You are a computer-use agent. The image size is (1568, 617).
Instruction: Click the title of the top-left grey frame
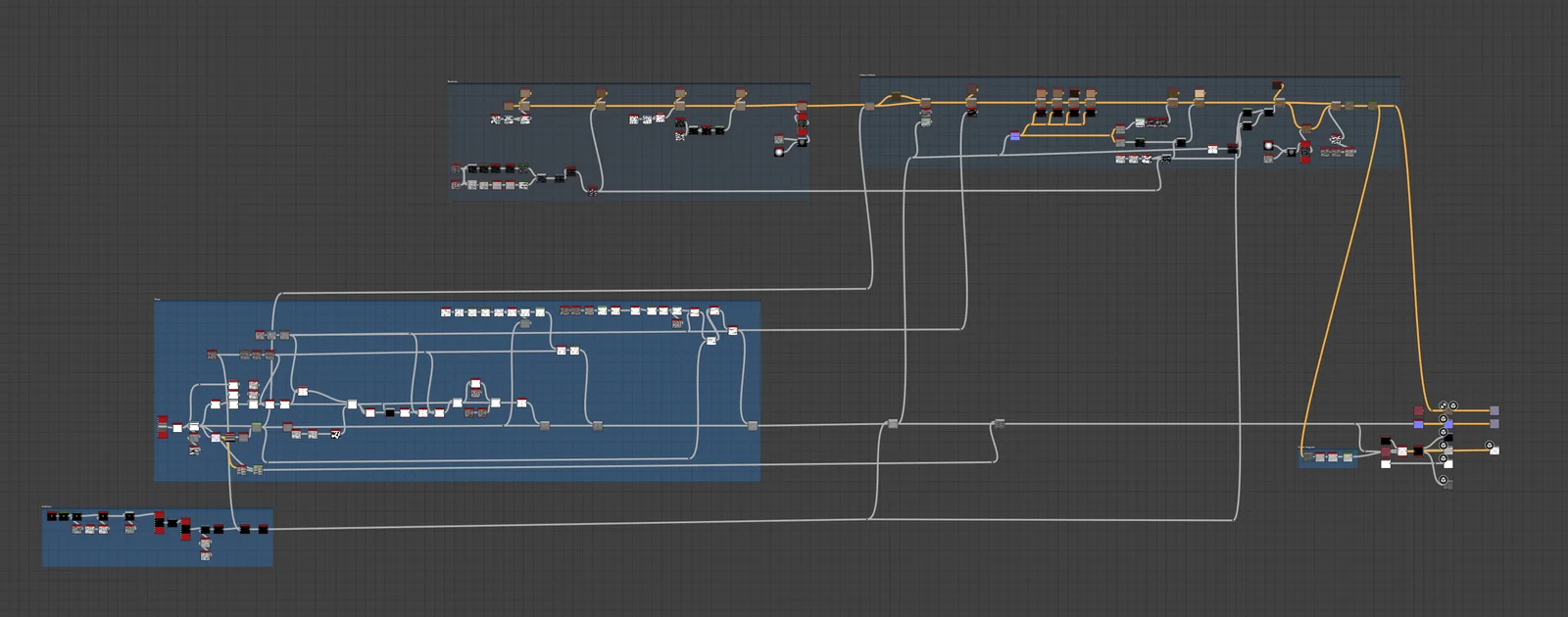pos(453,81)
